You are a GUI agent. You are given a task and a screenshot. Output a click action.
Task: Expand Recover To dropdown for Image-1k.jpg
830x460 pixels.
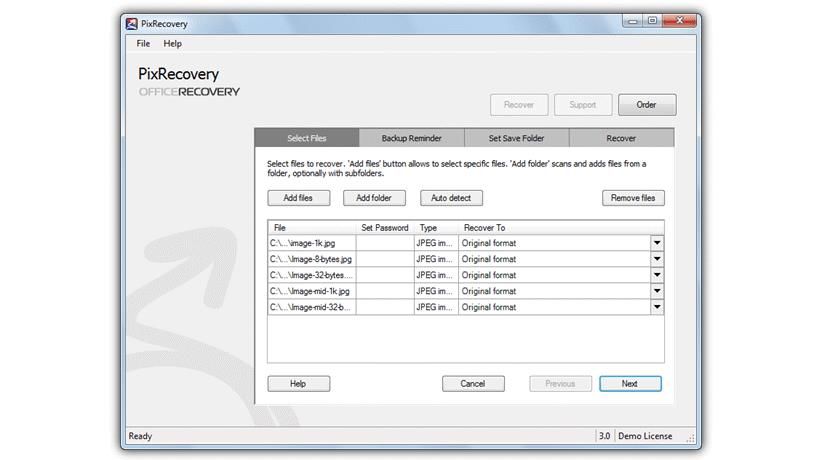657,243
